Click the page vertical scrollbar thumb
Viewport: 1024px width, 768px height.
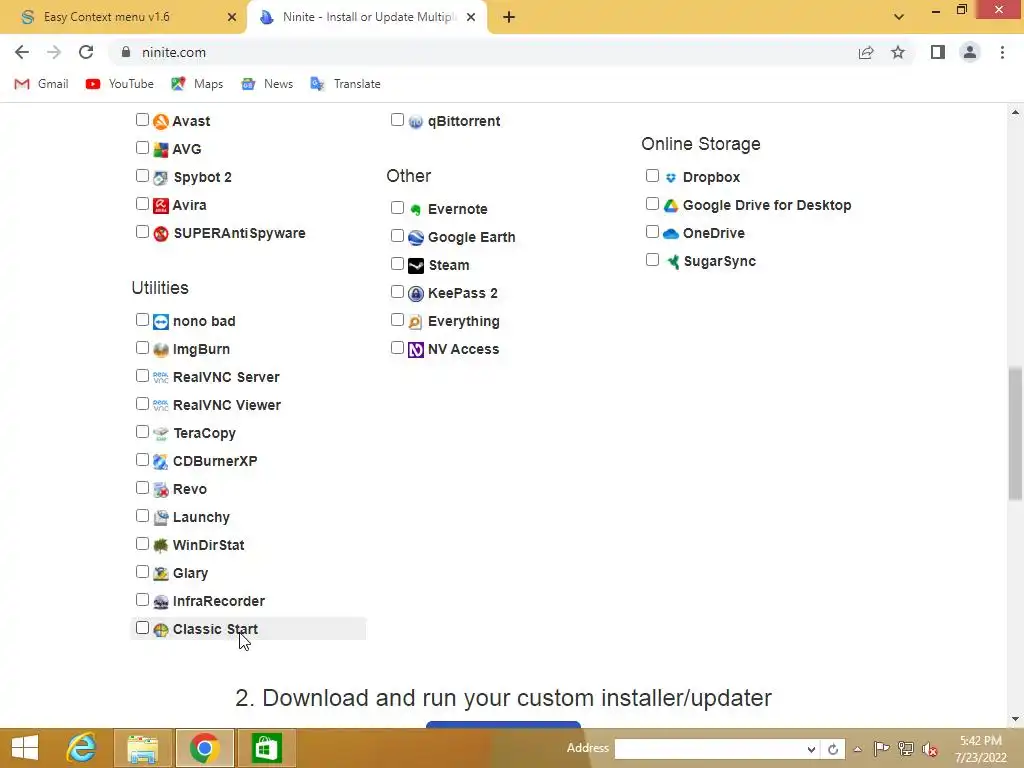pos(1015,434)
